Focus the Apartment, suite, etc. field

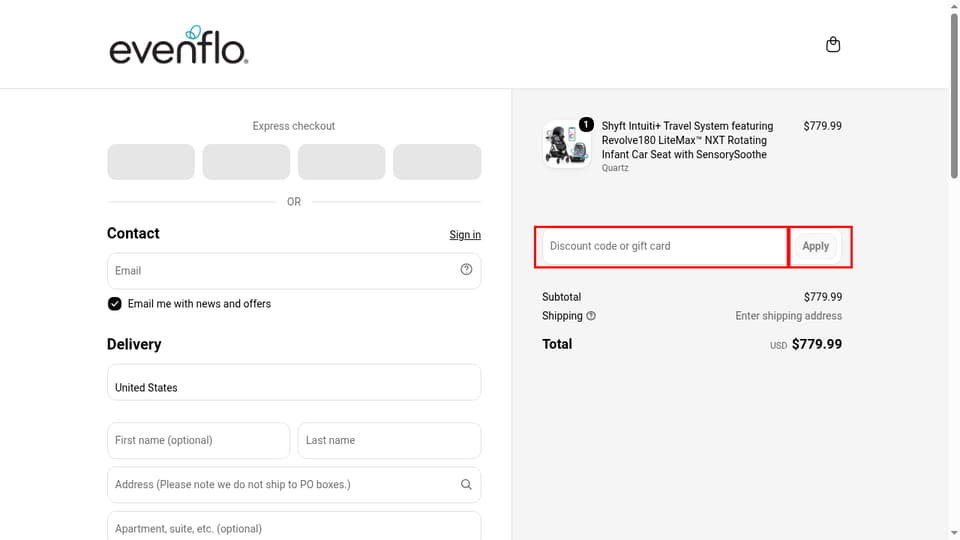click(x=294, y=526)
